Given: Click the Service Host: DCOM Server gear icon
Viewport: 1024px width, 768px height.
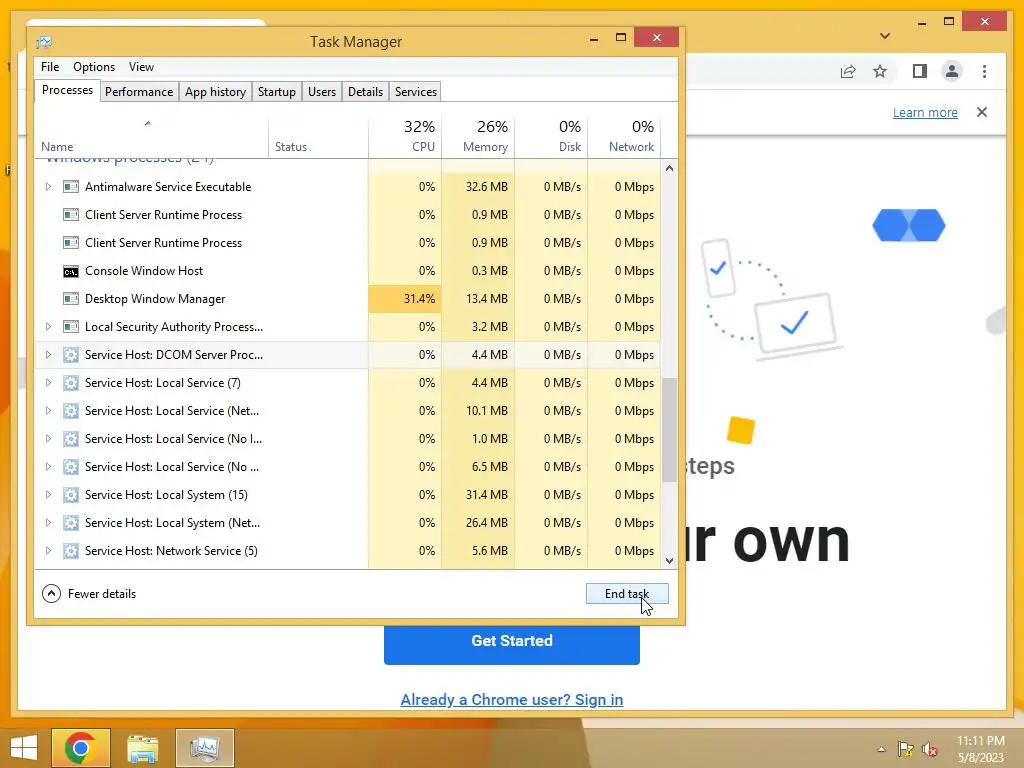Looking at the screenshot, I should click(71, 355).
